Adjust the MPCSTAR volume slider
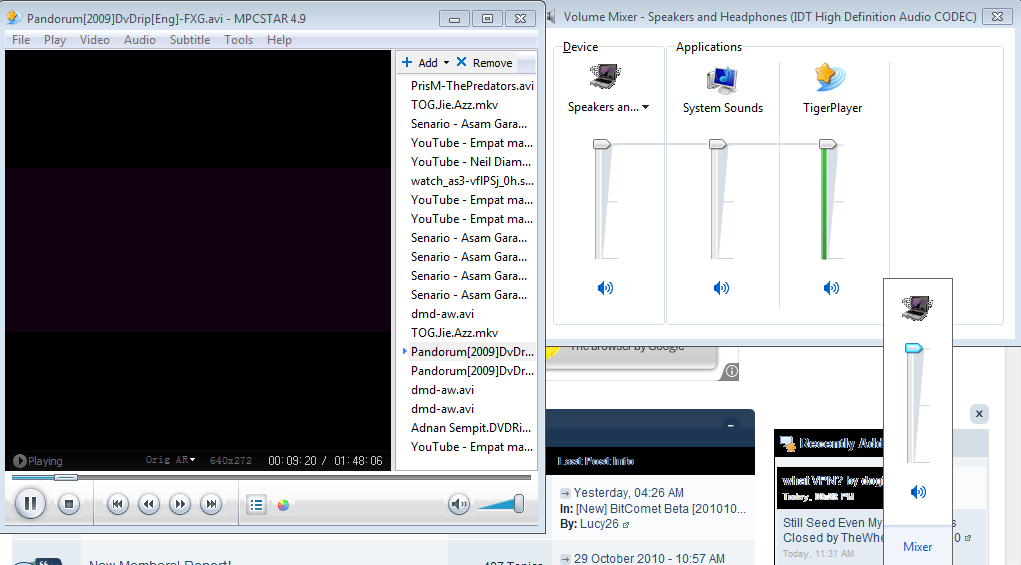The height and width of the screenshot is (565, 1021). coord(518,503)
